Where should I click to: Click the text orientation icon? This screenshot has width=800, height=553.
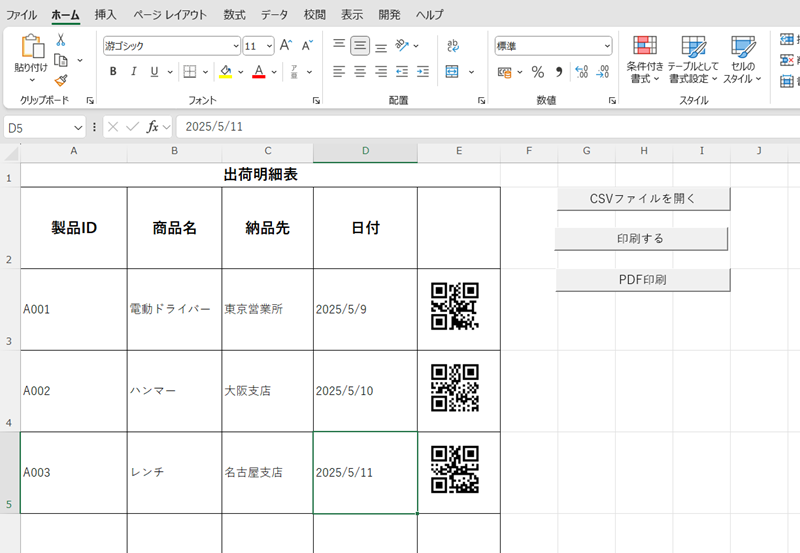(403, 45)
